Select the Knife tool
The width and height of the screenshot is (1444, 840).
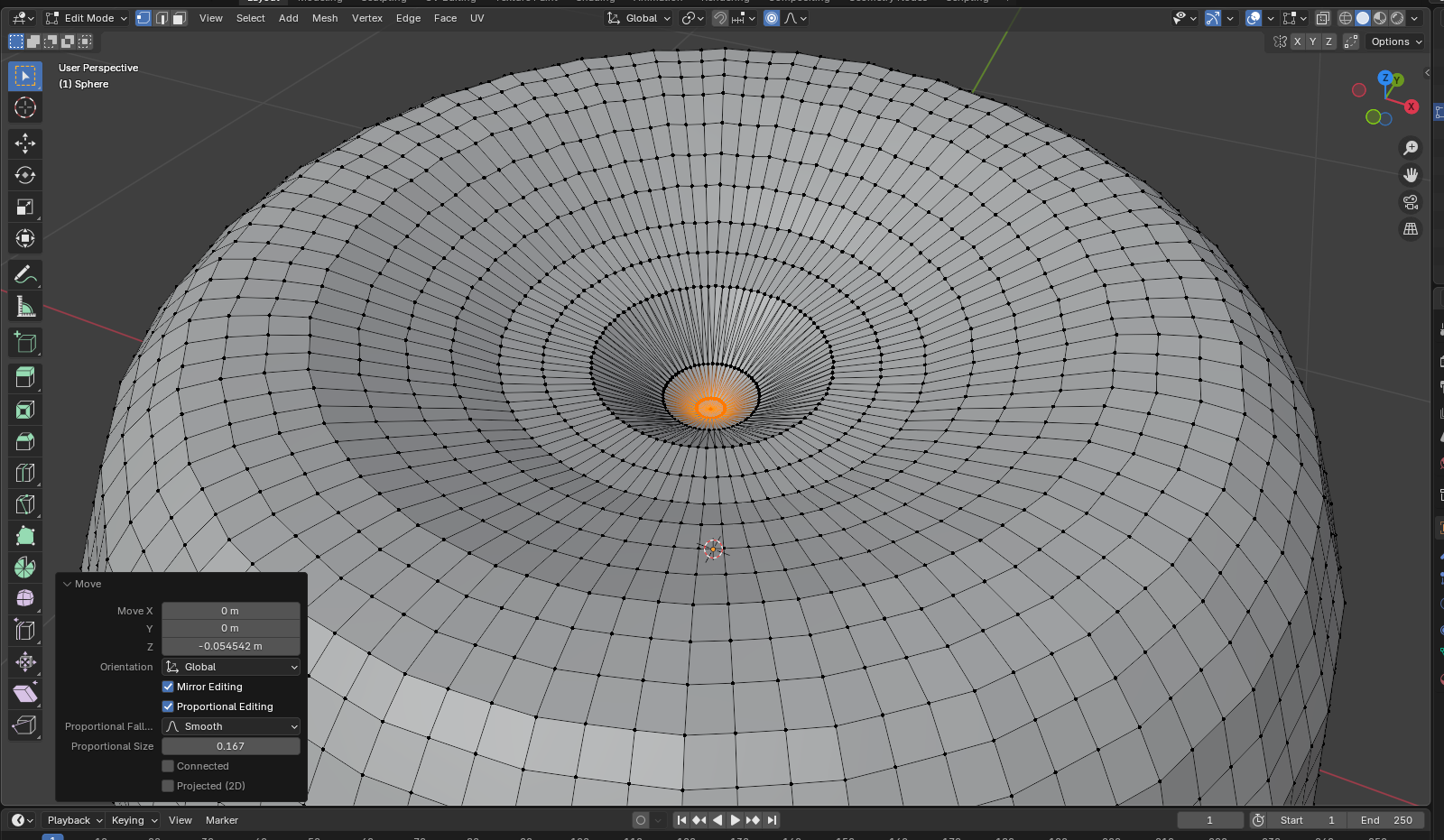[x=25, y=504]
